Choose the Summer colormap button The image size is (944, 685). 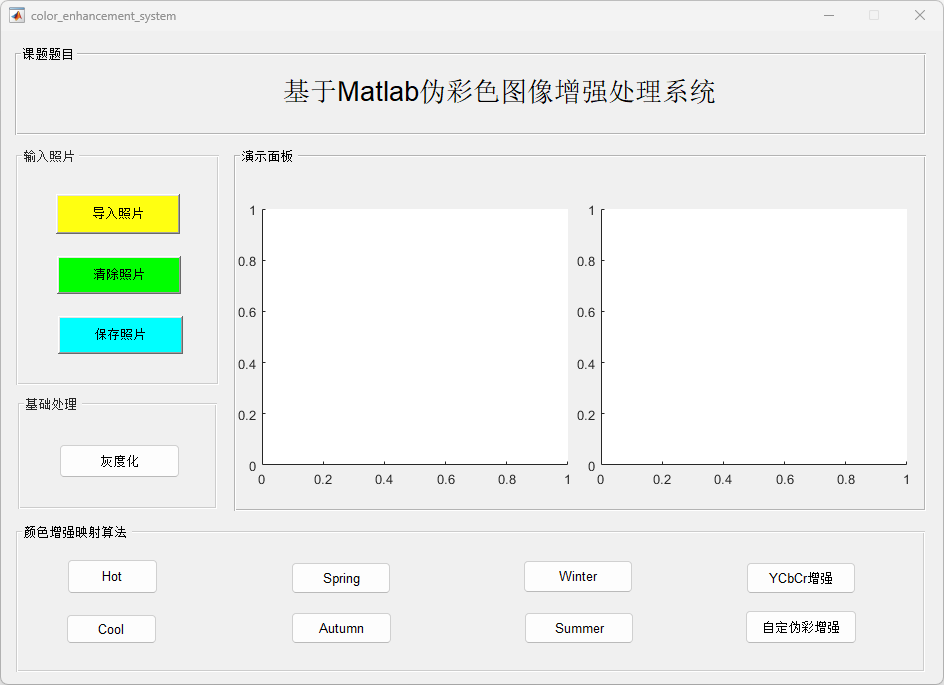[579, 628]
